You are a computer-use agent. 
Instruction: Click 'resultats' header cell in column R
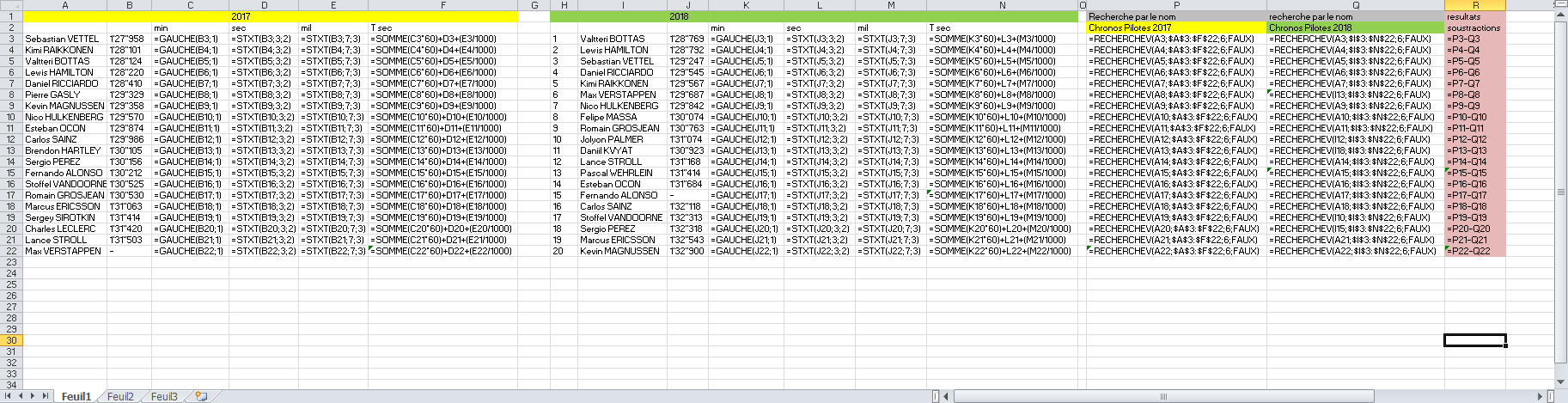[1475, 16]
